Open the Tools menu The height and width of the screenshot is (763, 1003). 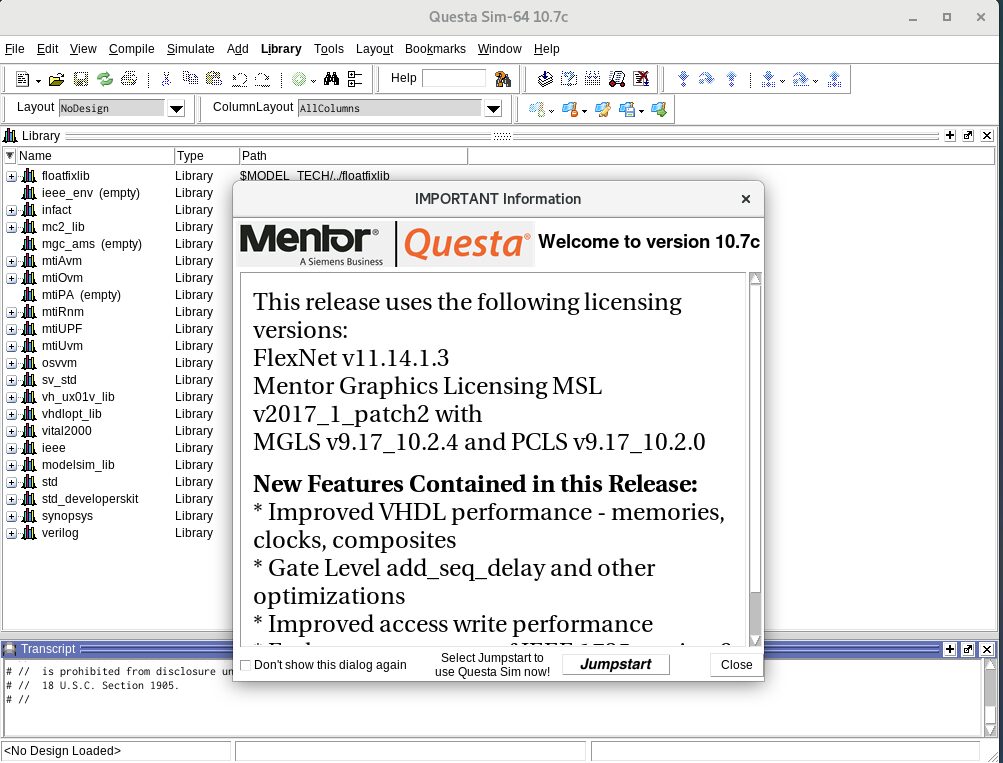329,49
